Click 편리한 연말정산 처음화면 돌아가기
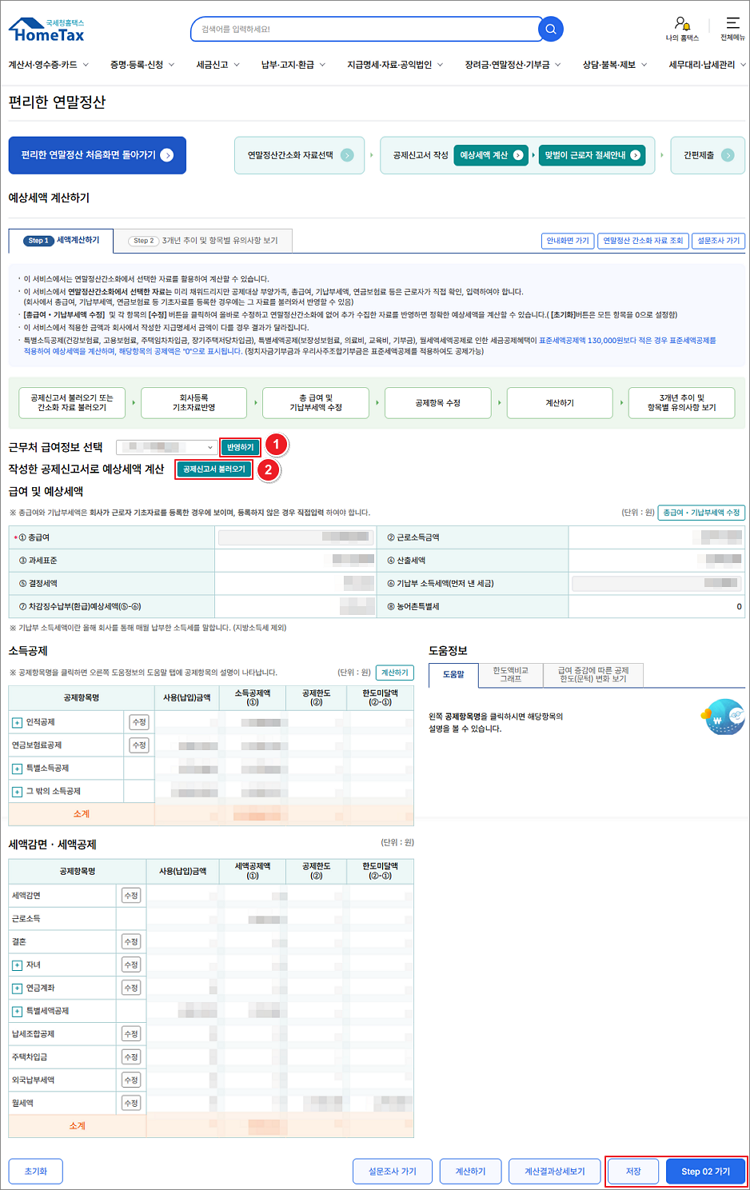The width and height of the screenshot is (750, 1190). tap(97, 155)
